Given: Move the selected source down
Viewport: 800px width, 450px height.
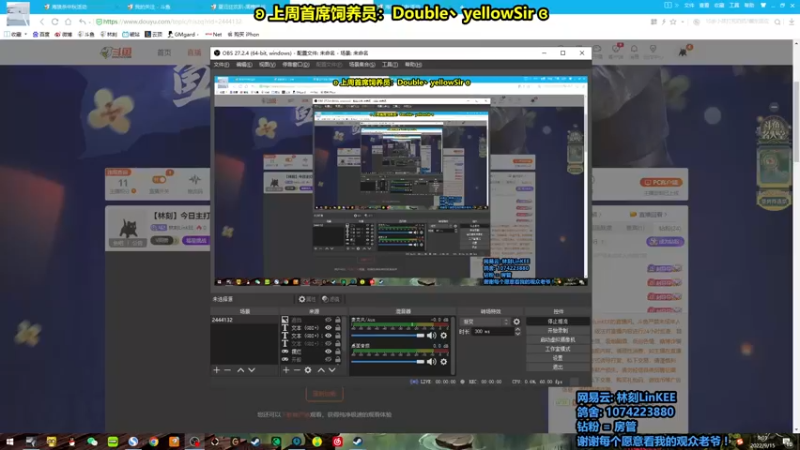Looking at the screenshot, I should (332, 370).
